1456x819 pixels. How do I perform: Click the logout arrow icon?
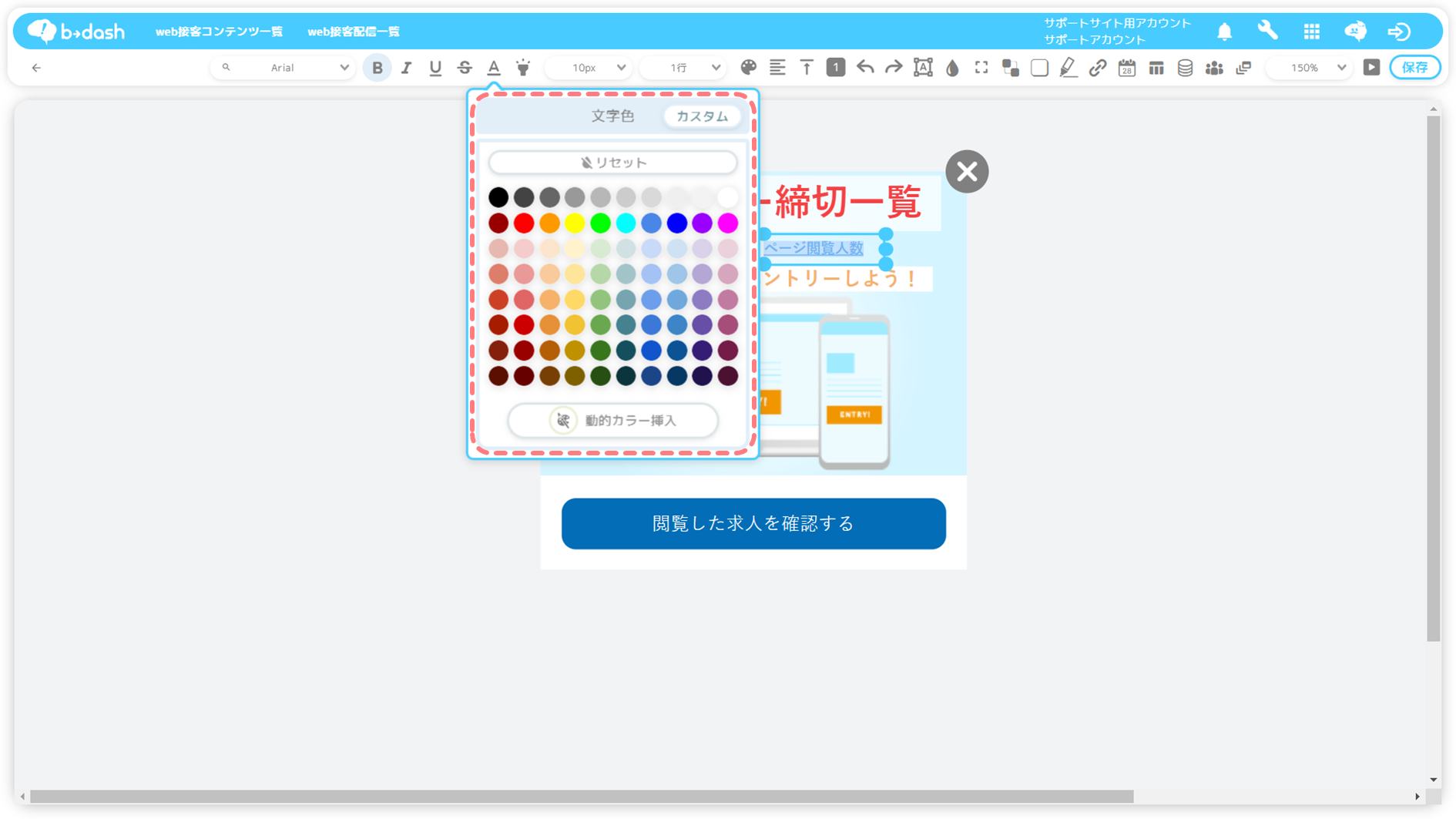point(1399,32)
